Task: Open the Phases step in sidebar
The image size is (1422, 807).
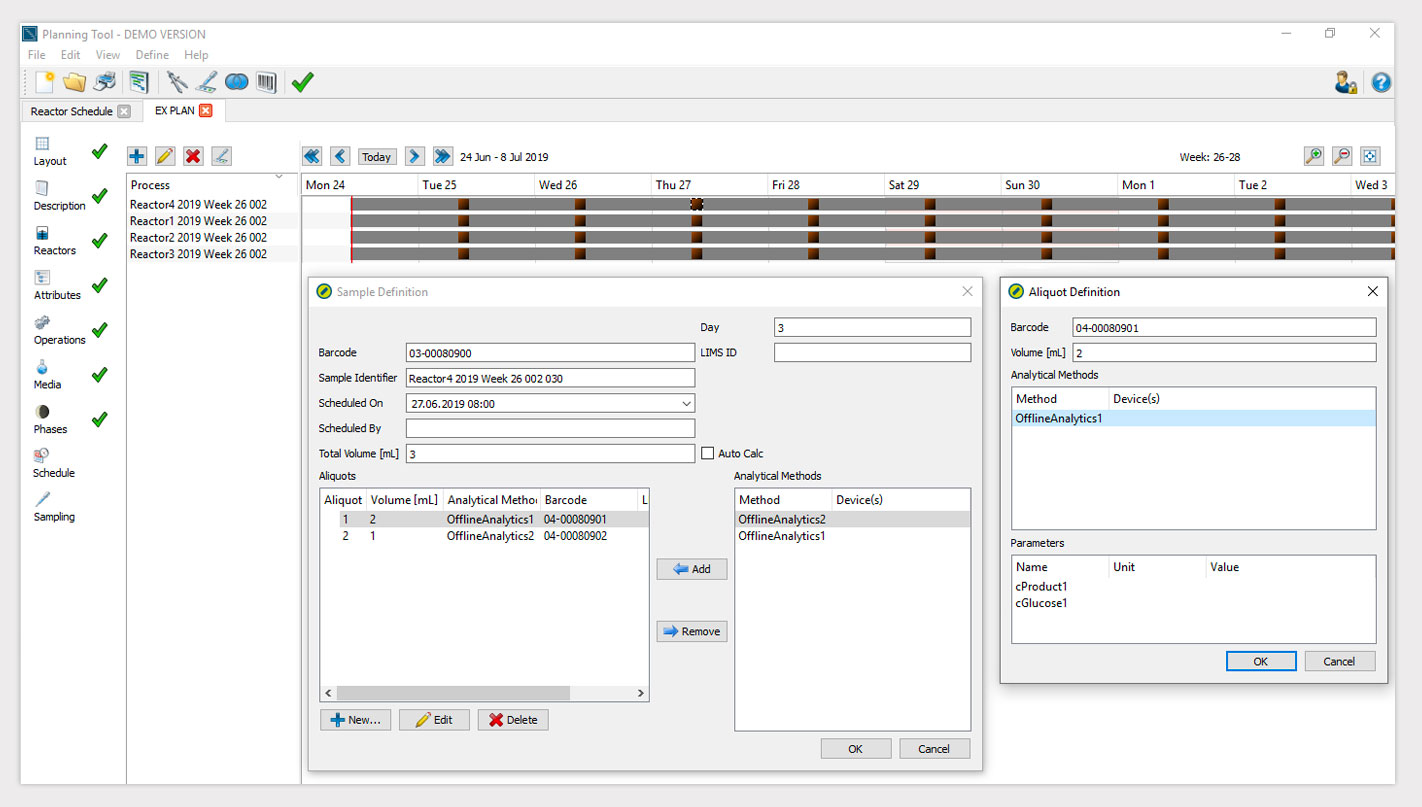Action: (x=50, y=420)
